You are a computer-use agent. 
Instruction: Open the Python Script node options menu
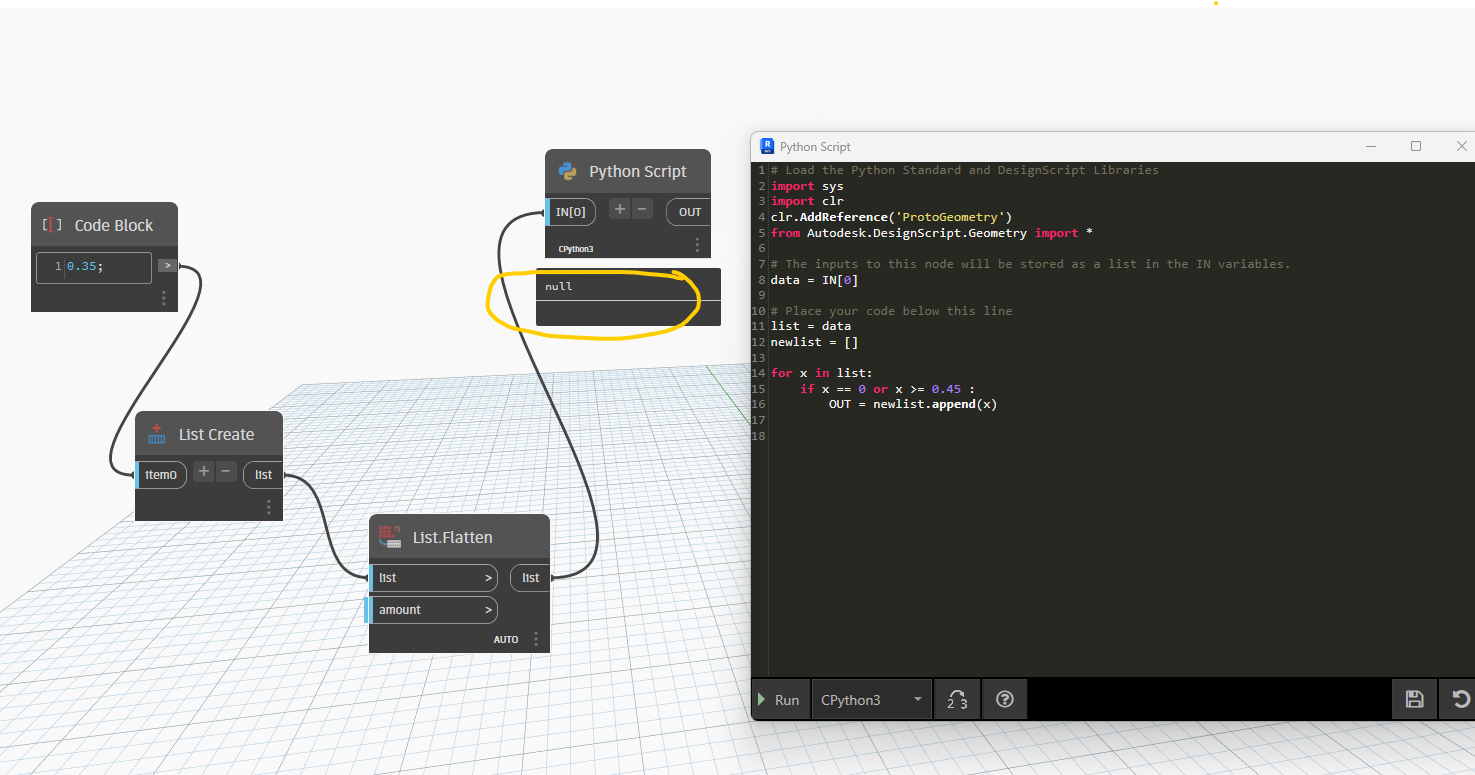697,245
